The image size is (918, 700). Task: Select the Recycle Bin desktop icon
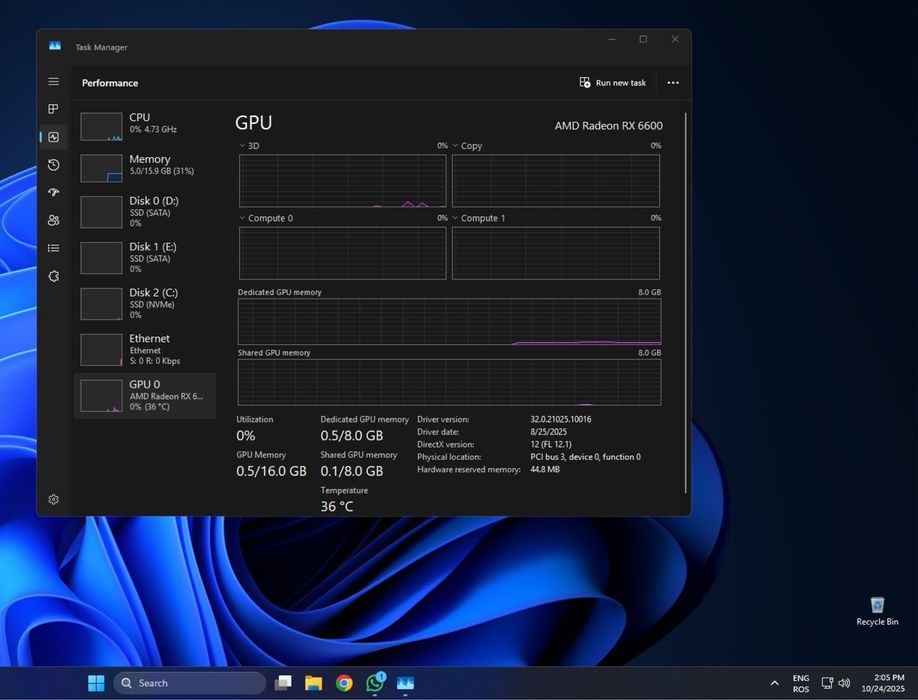pyautogui.click(x=877, y=612)
